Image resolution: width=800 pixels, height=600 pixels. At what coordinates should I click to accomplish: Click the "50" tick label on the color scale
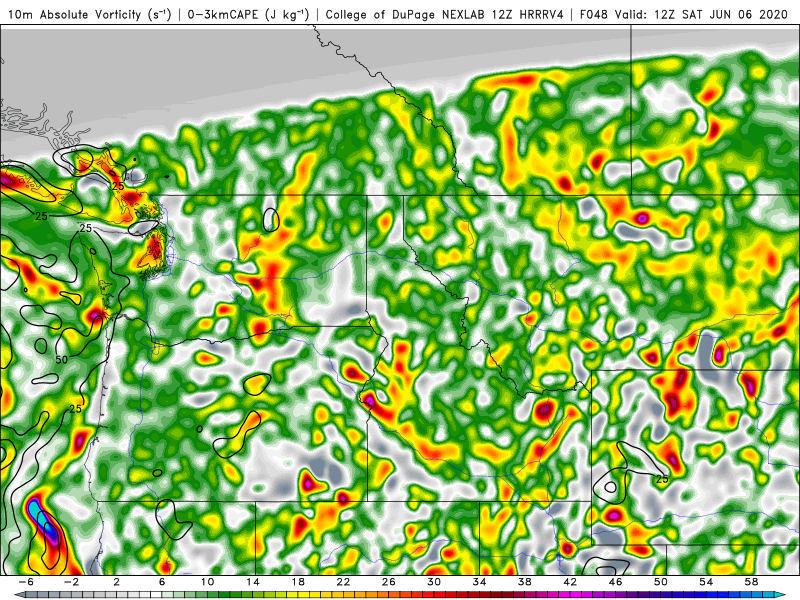tap(661, 582)
